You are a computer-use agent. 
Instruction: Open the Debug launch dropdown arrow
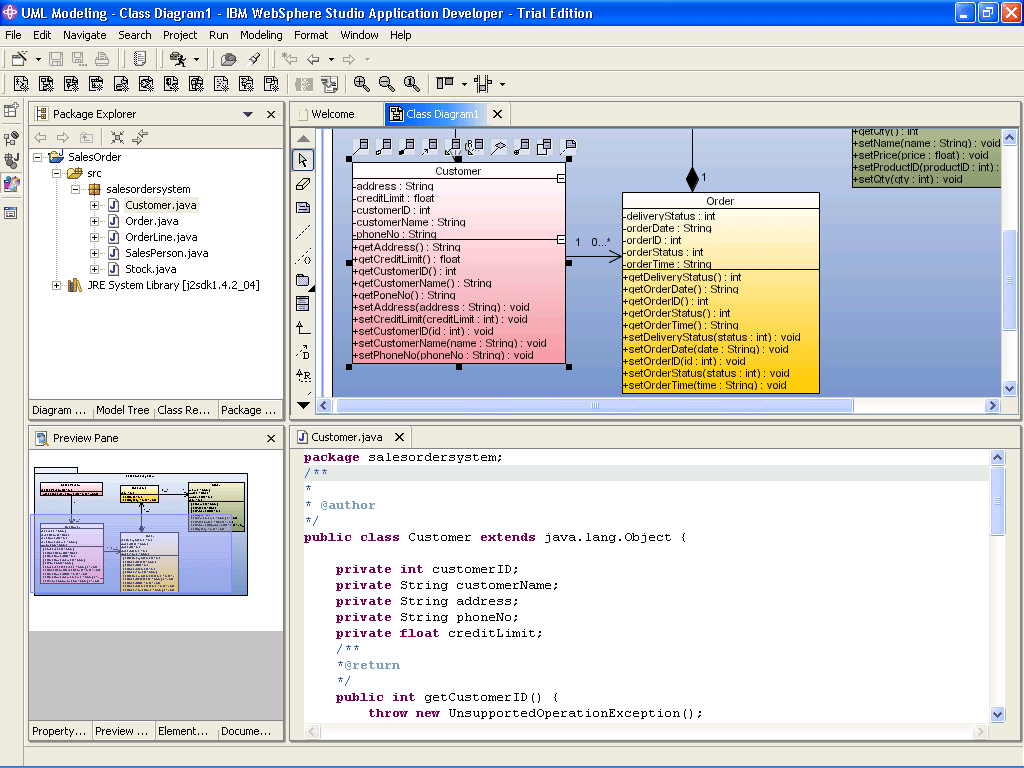point(196,59)
